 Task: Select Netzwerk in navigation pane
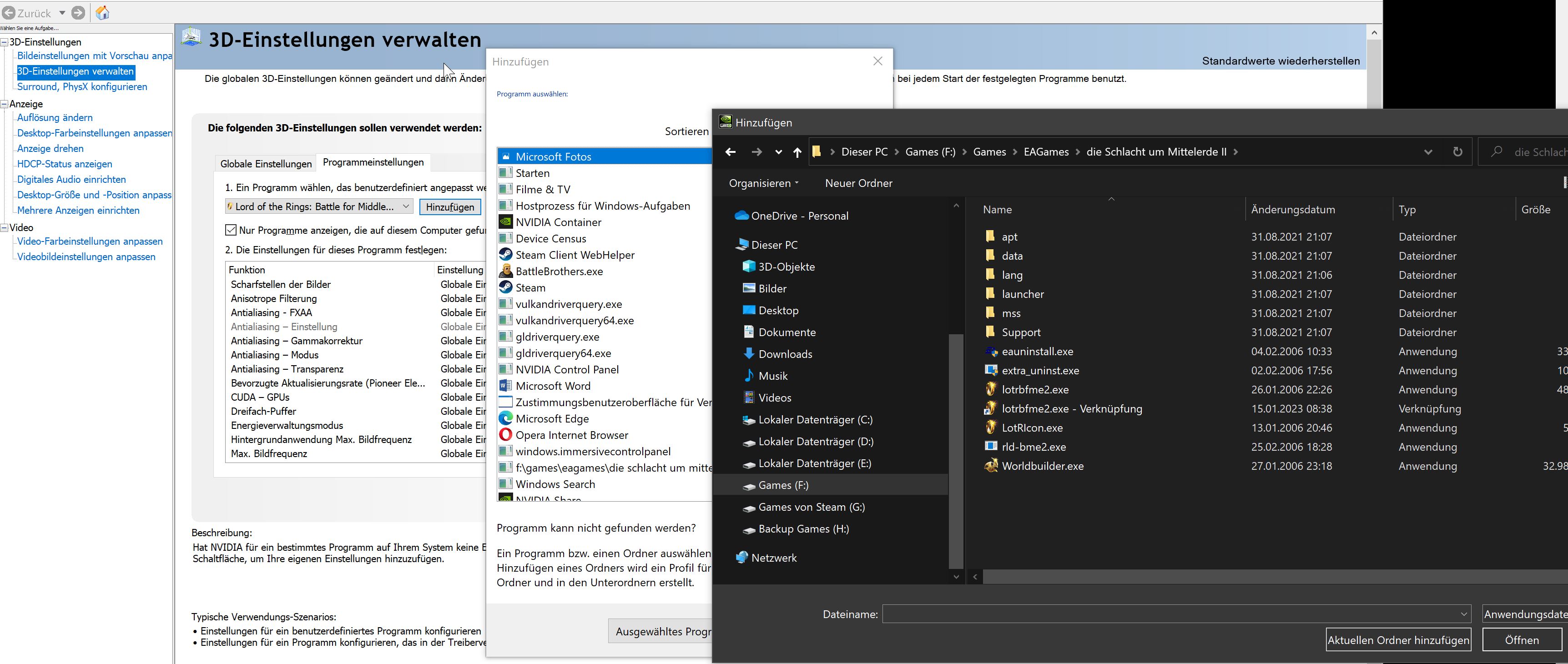[x=766, y=558]
